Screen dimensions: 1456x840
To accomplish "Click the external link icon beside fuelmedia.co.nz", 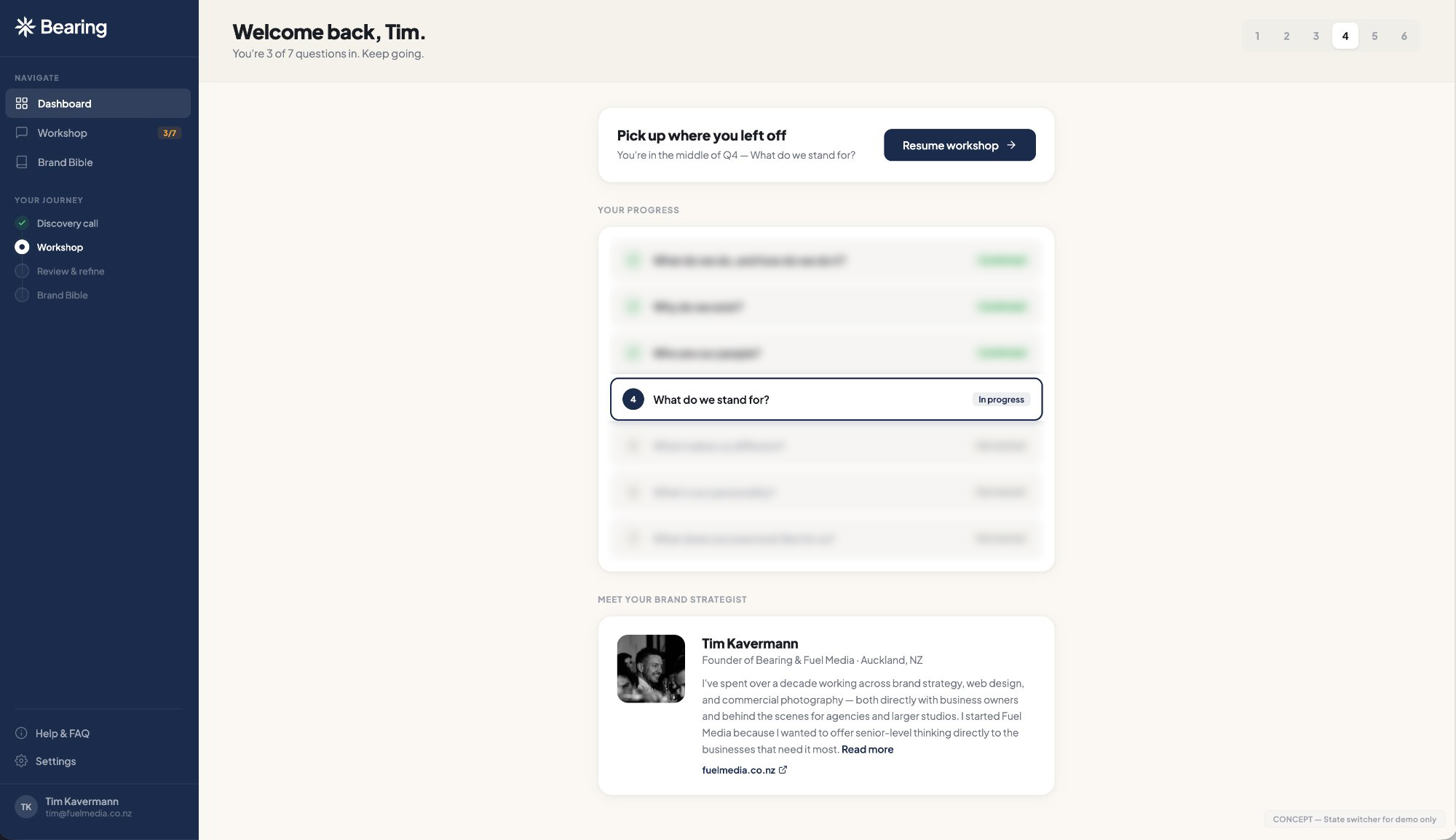I will pos(783,769).
